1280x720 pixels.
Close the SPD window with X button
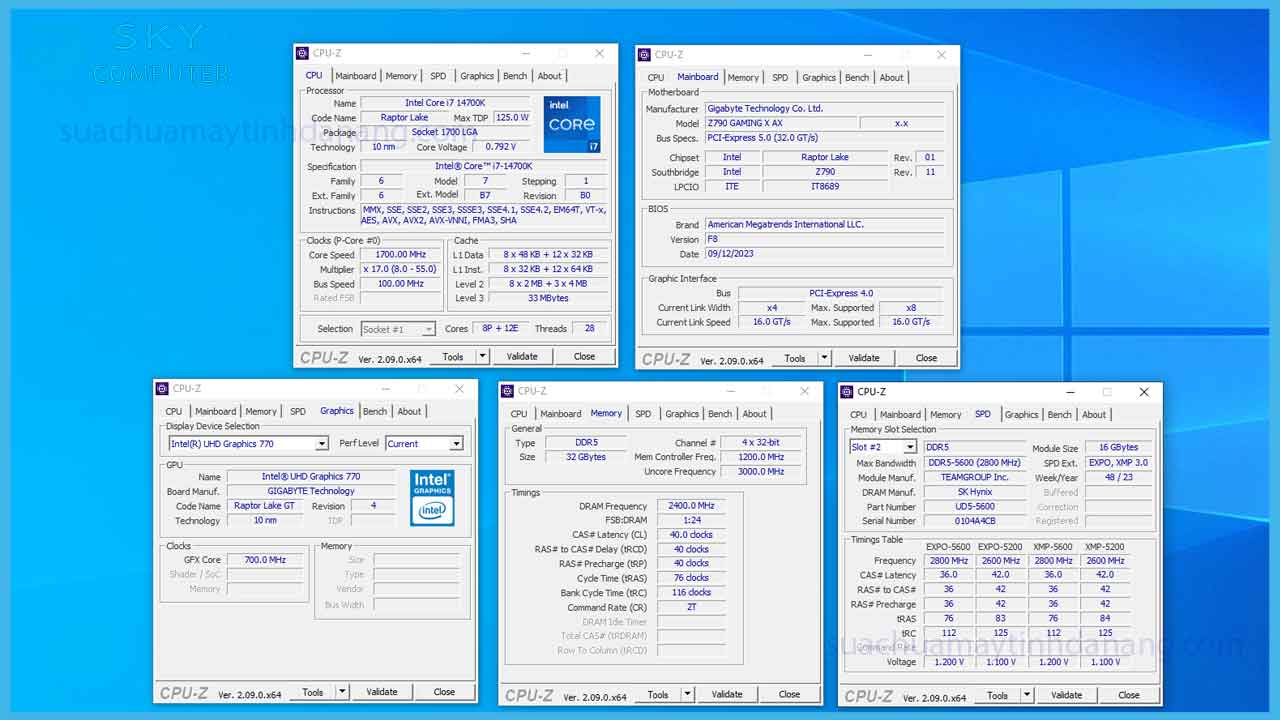tap(1144, 392)
